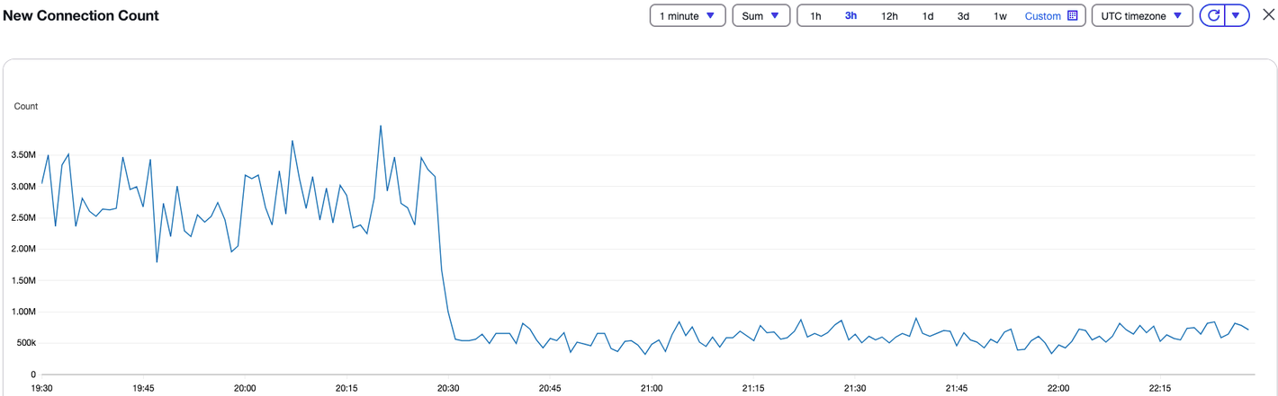Select the 1h time range
The image size is (1278, 396).
816,16
